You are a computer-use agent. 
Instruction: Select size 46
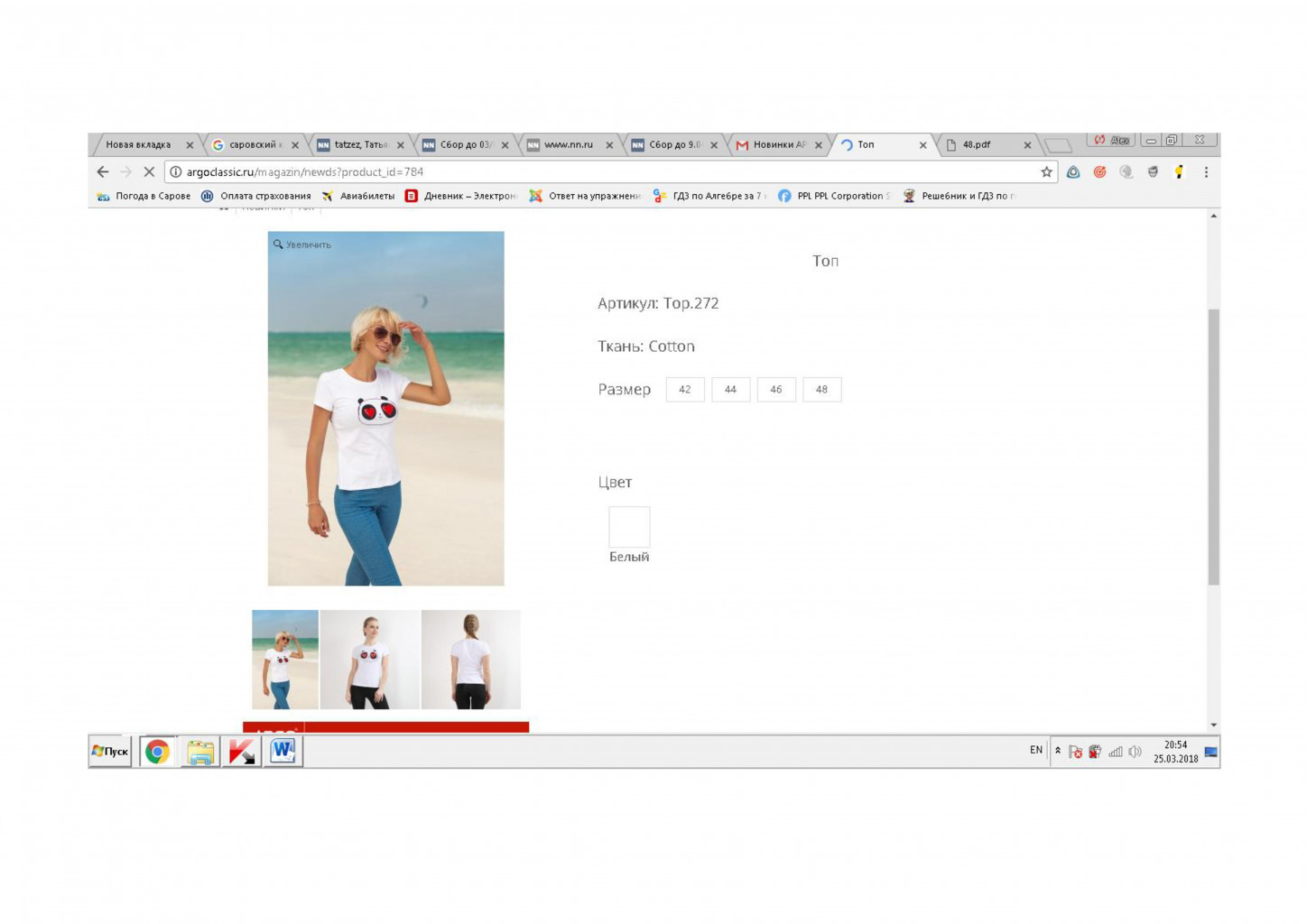pos(776,390)
